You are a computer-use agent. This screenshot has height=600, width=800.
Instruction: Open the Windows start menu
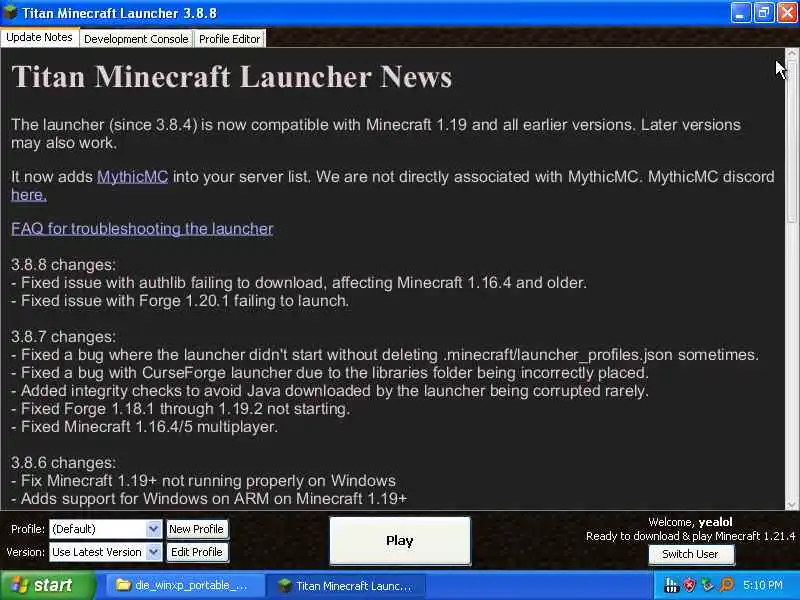[47, 585]
